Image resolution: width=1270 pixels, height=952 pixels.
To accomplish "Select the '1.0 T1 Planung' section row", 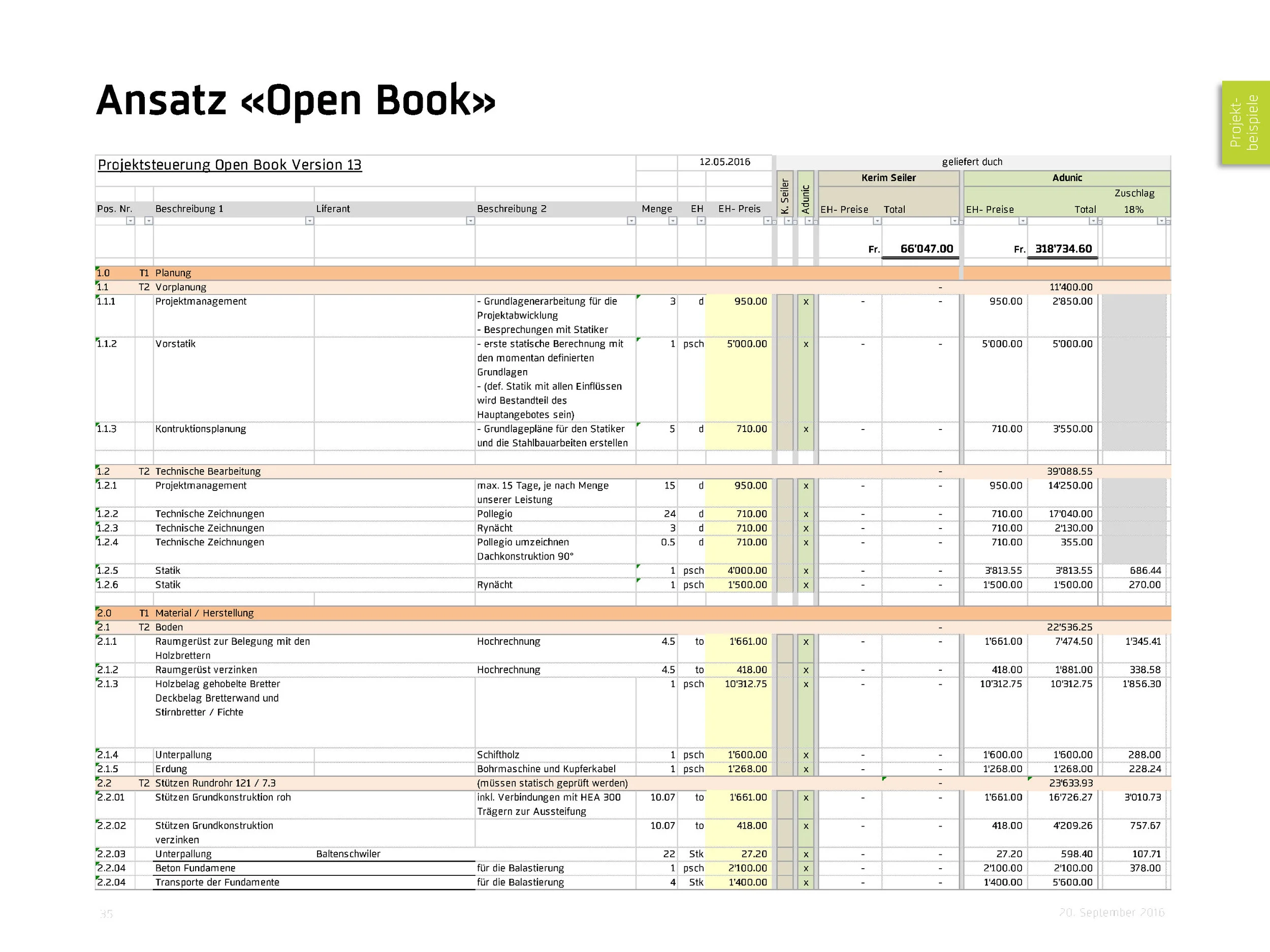I will coord(632,273).
